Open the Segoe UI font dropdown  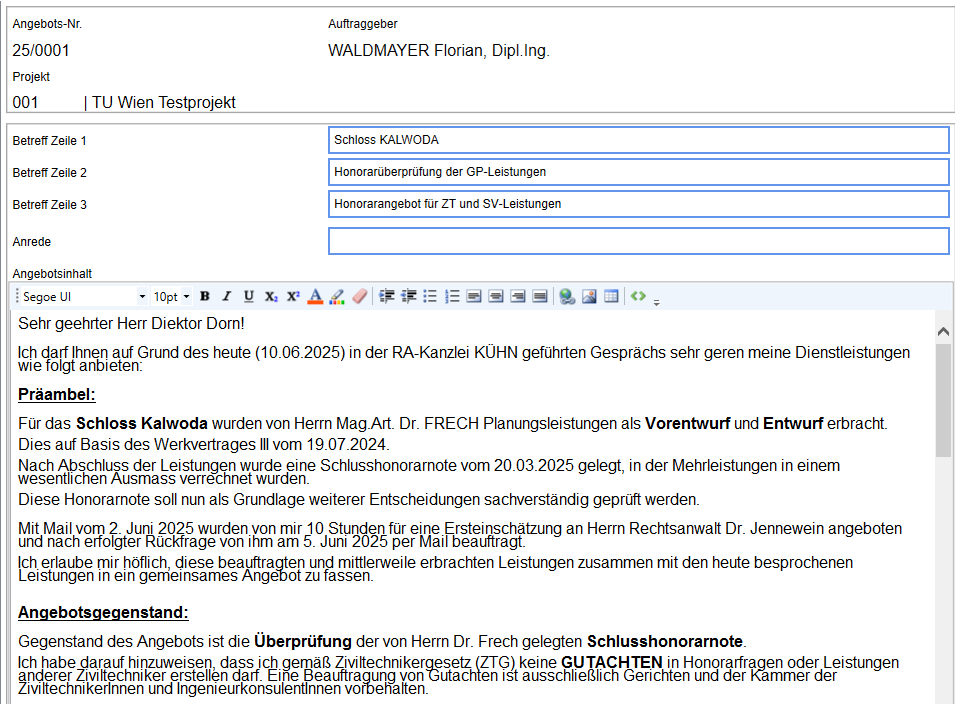pyautogui.click(x=142, y=297)
